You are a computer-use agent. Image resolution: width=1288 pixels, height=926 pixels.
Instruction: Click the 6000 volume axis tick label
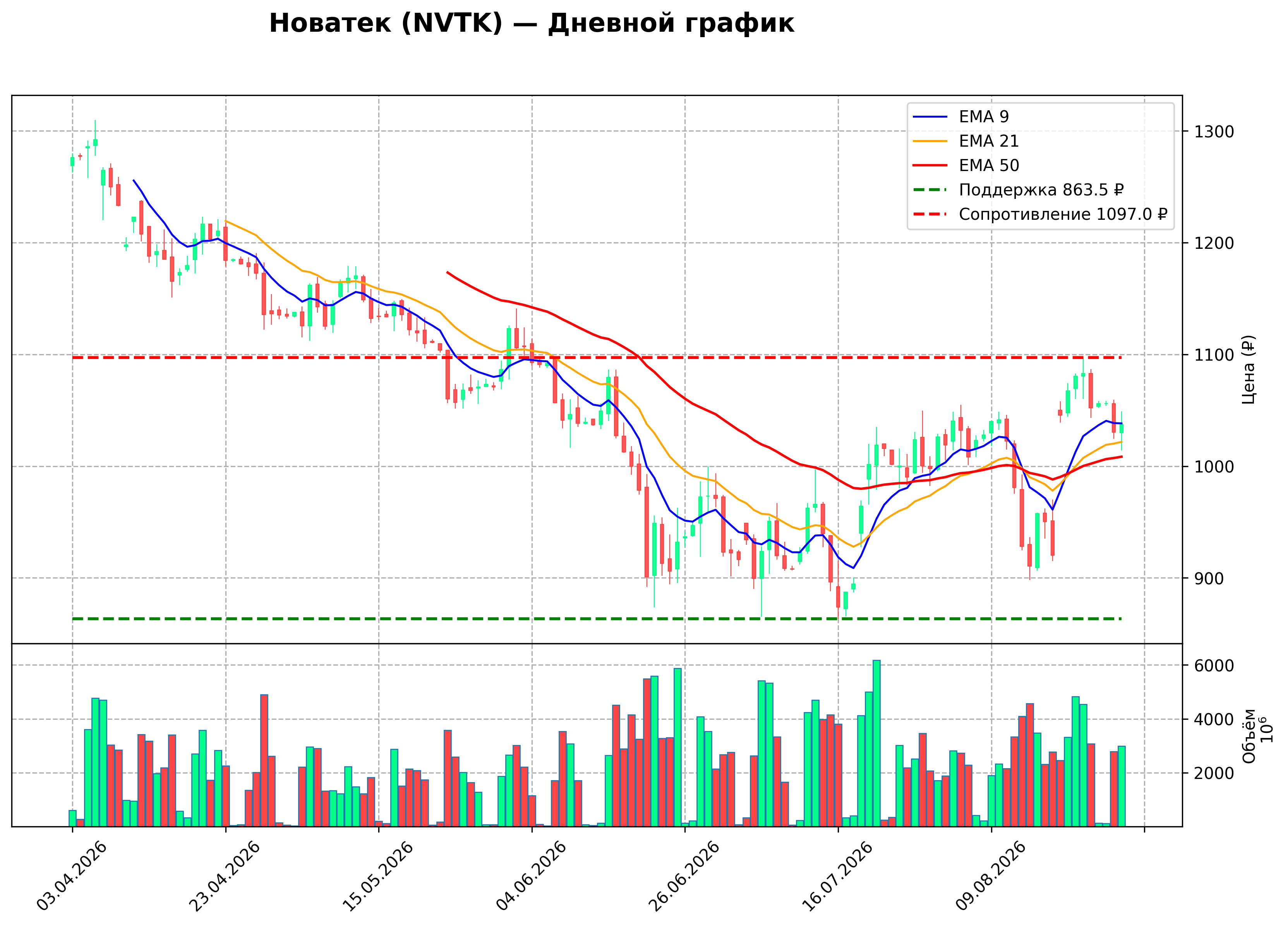(x=1214, y=666)
